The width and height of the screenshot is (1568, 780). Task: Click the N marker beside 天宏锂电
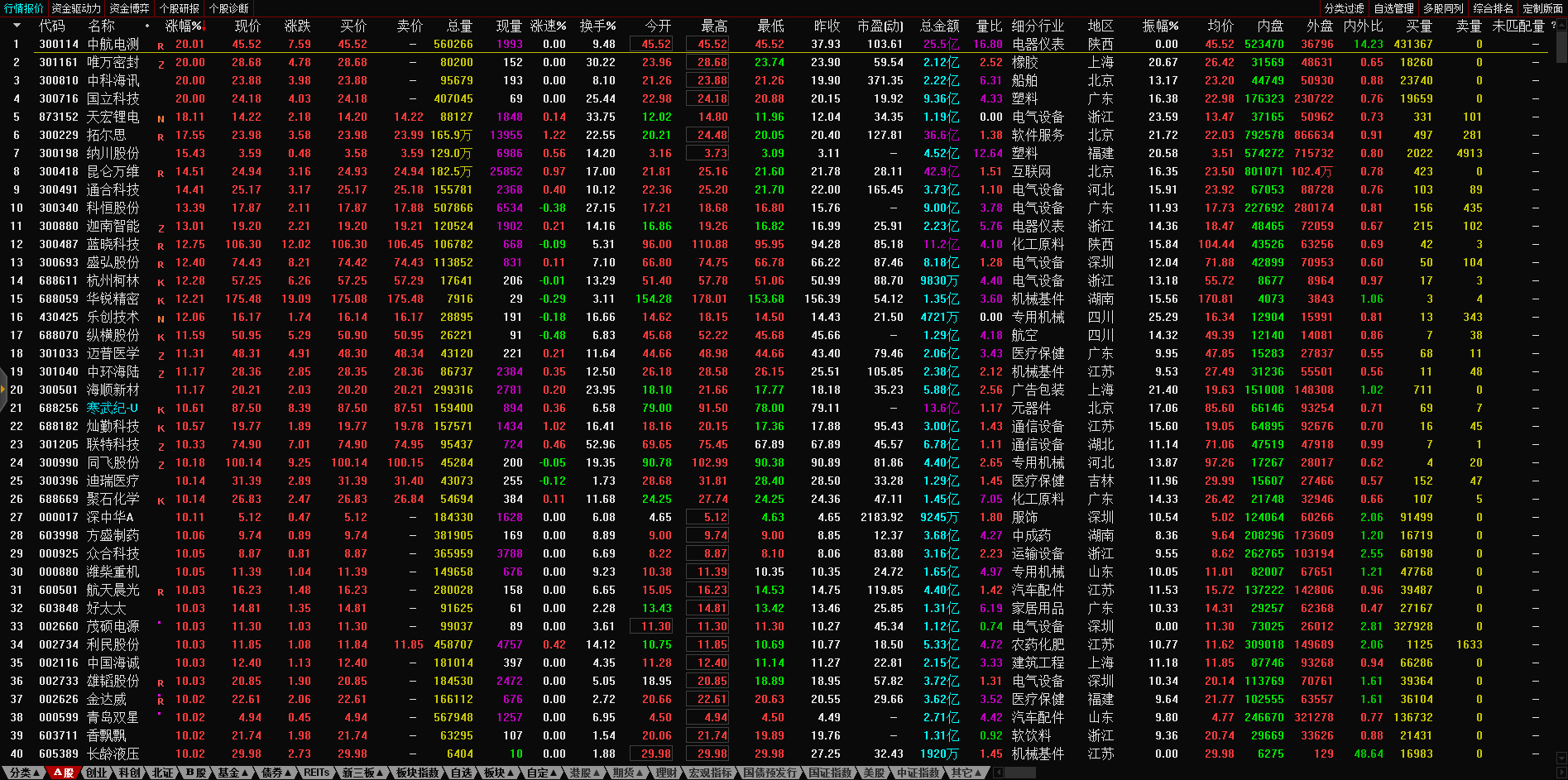coord(161,118)
